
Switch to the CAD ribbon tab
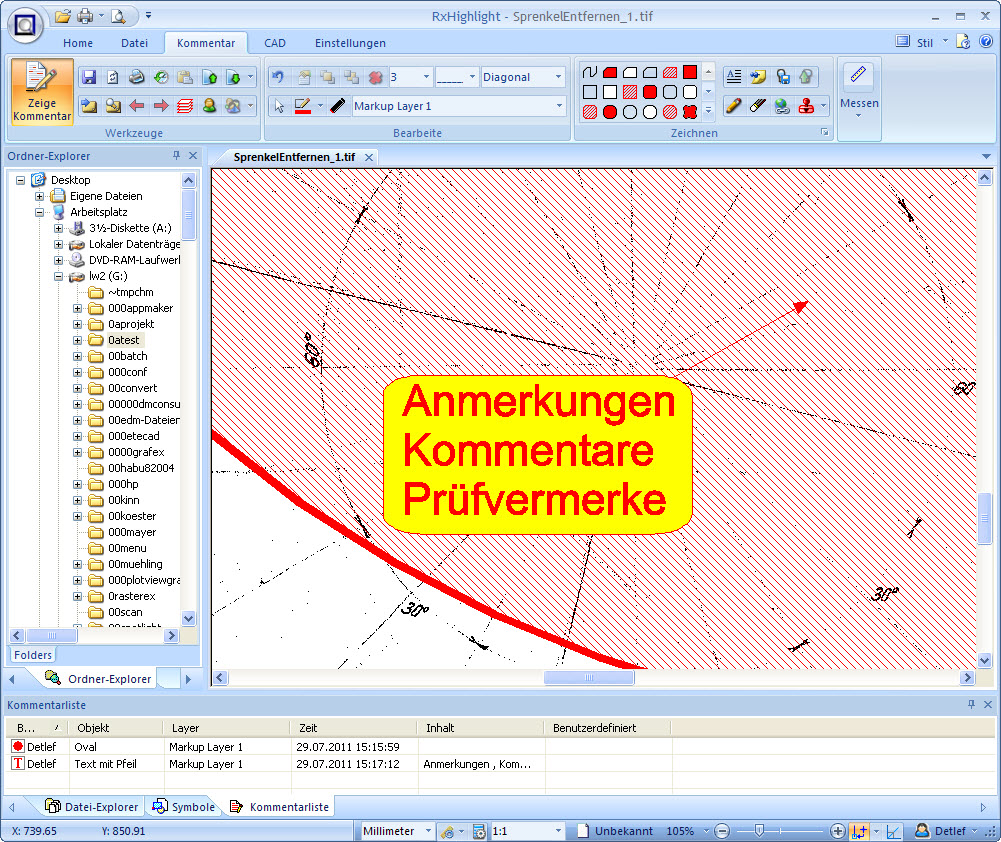(x=275, y=43)
